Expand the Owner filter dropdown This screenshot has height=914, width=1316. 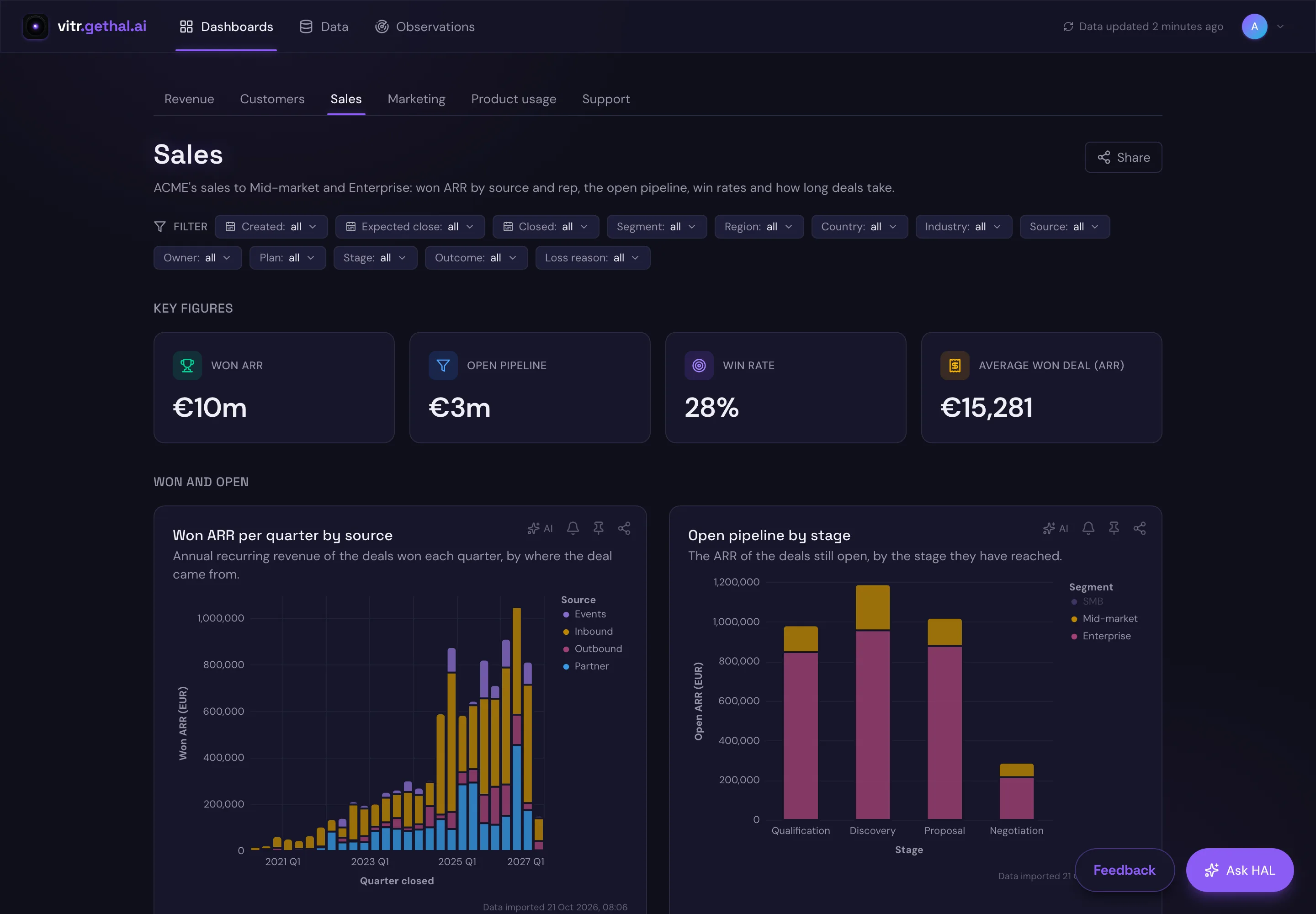(197, 258)
